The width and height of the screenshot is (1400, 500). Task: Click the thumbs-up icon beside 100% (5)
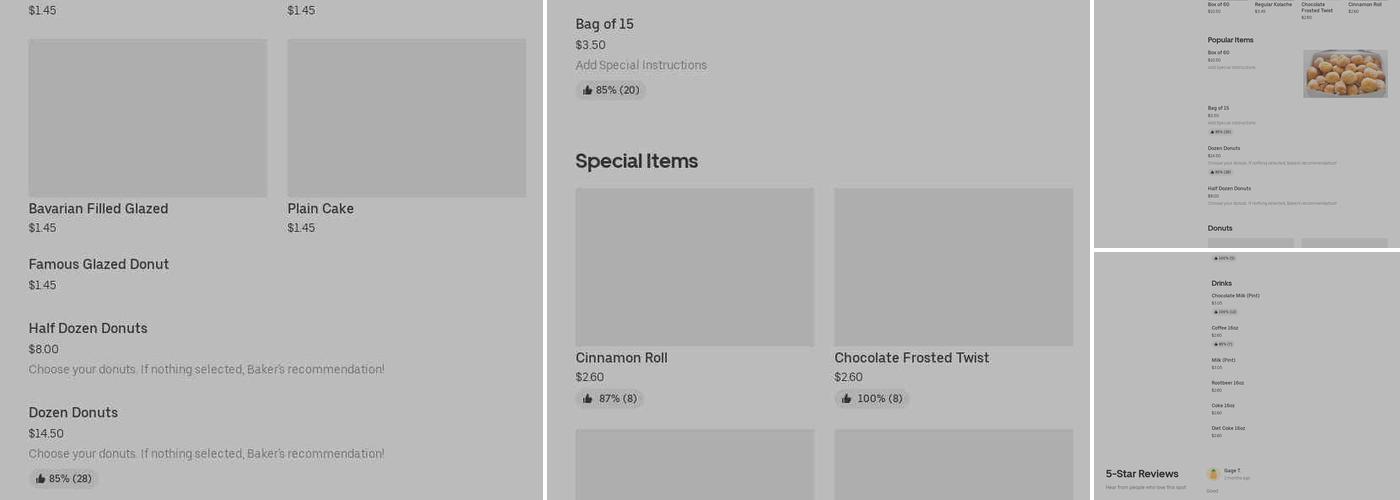1215,258
